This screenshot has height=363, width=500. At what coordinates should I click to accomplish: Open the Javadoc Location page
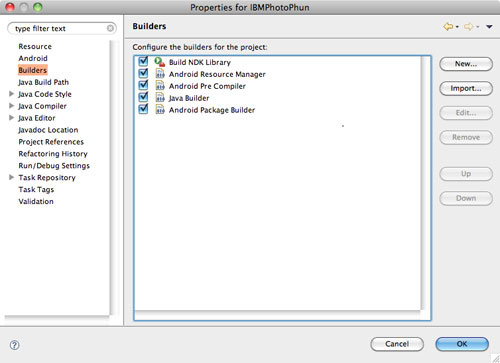(x=48, y=130)
